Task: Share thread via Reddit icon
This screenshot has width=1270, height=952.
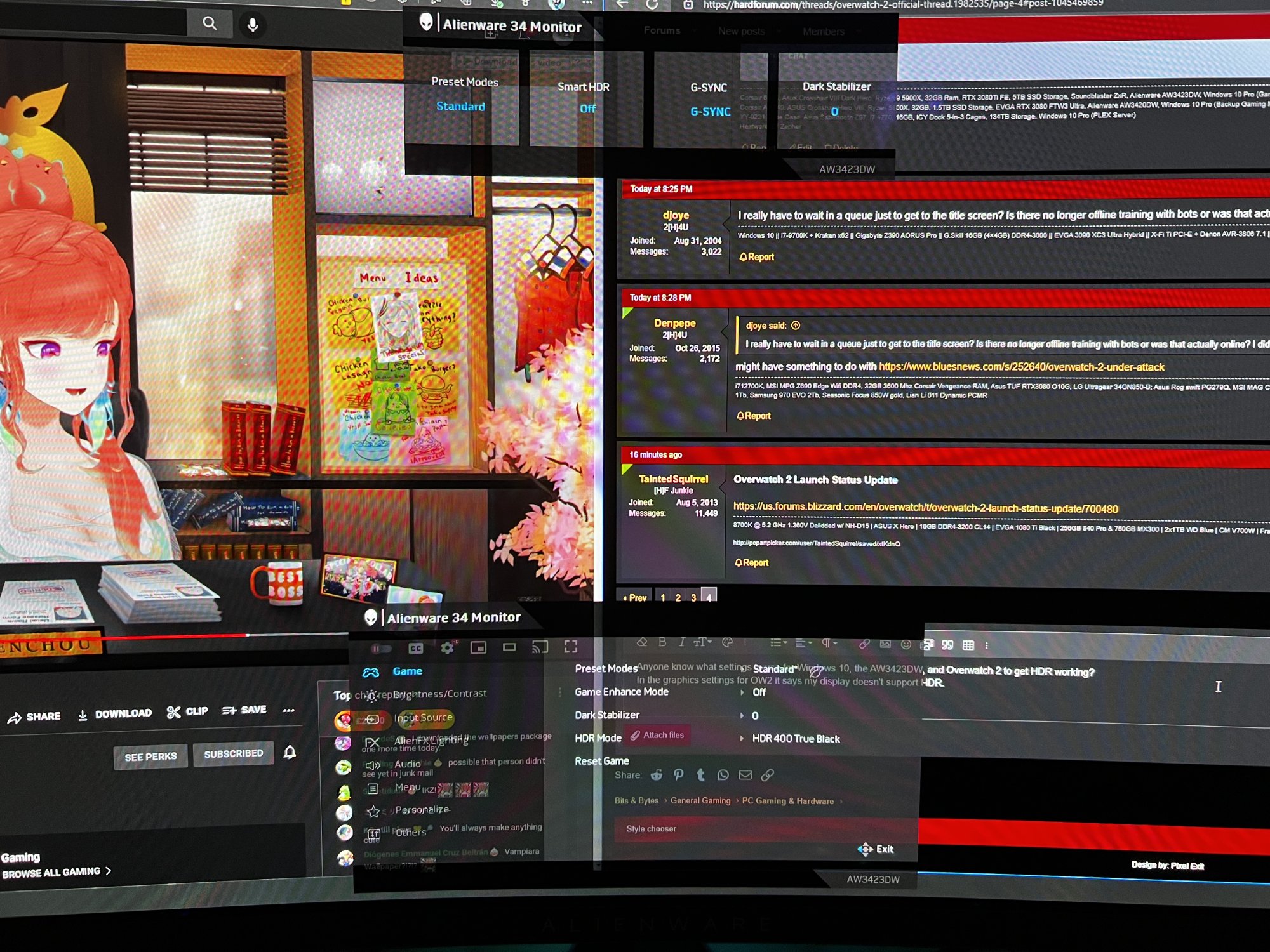Action: [657, 775]
